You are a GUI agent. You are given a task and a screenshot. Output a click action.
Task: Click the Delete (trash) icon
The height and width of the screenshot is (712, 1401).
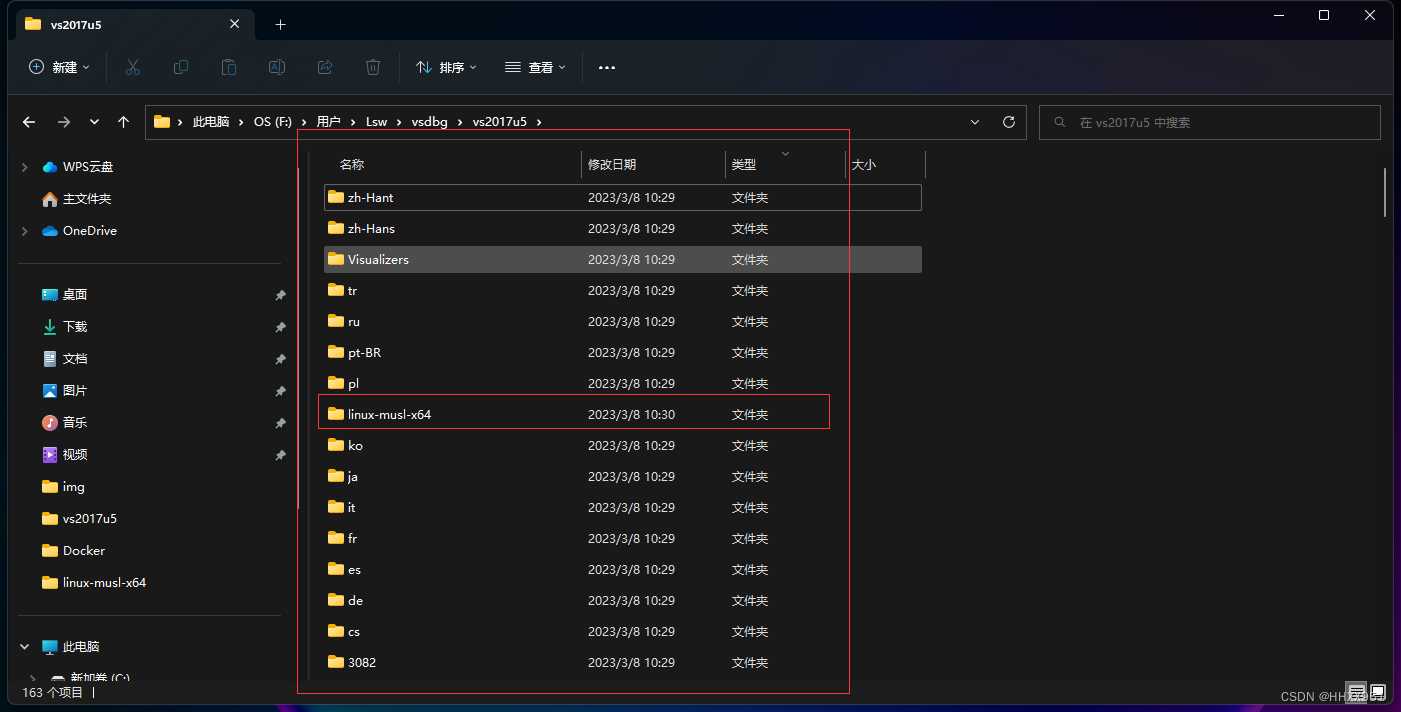pos(372,67)
